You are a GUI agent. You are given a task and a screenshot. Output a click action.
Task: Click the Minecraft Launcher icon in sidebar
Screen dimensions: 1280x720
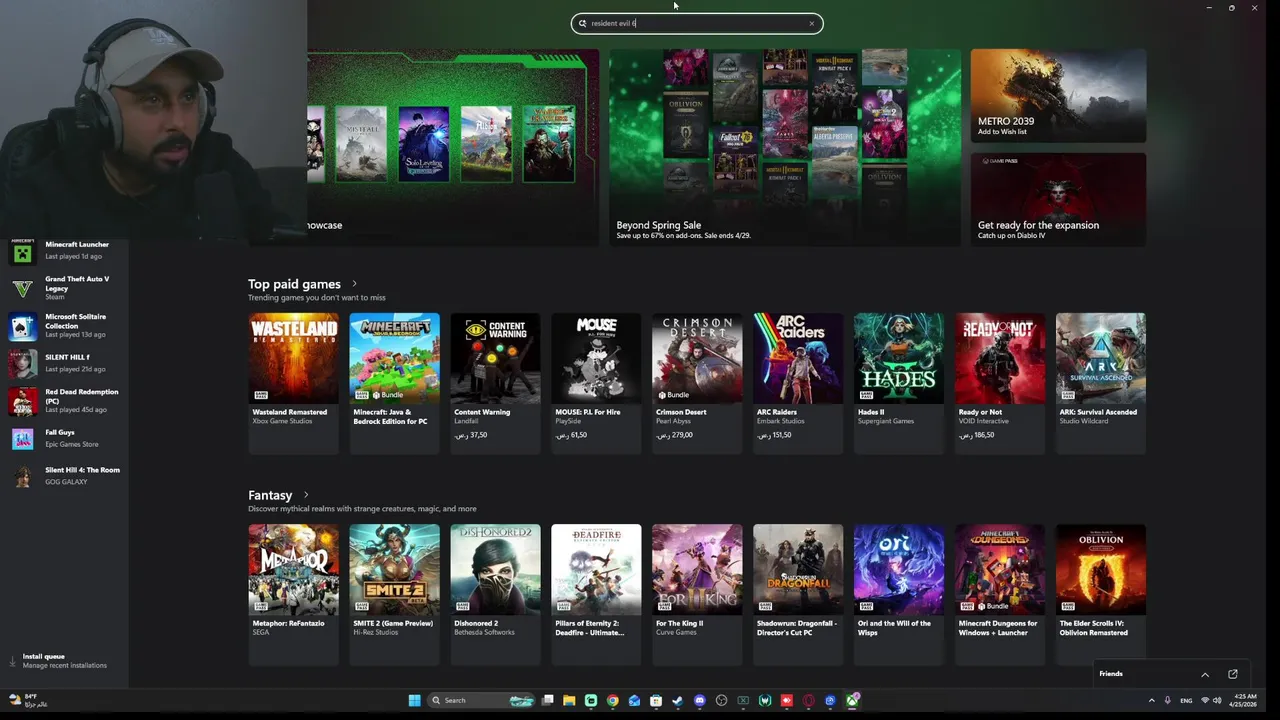22,251
